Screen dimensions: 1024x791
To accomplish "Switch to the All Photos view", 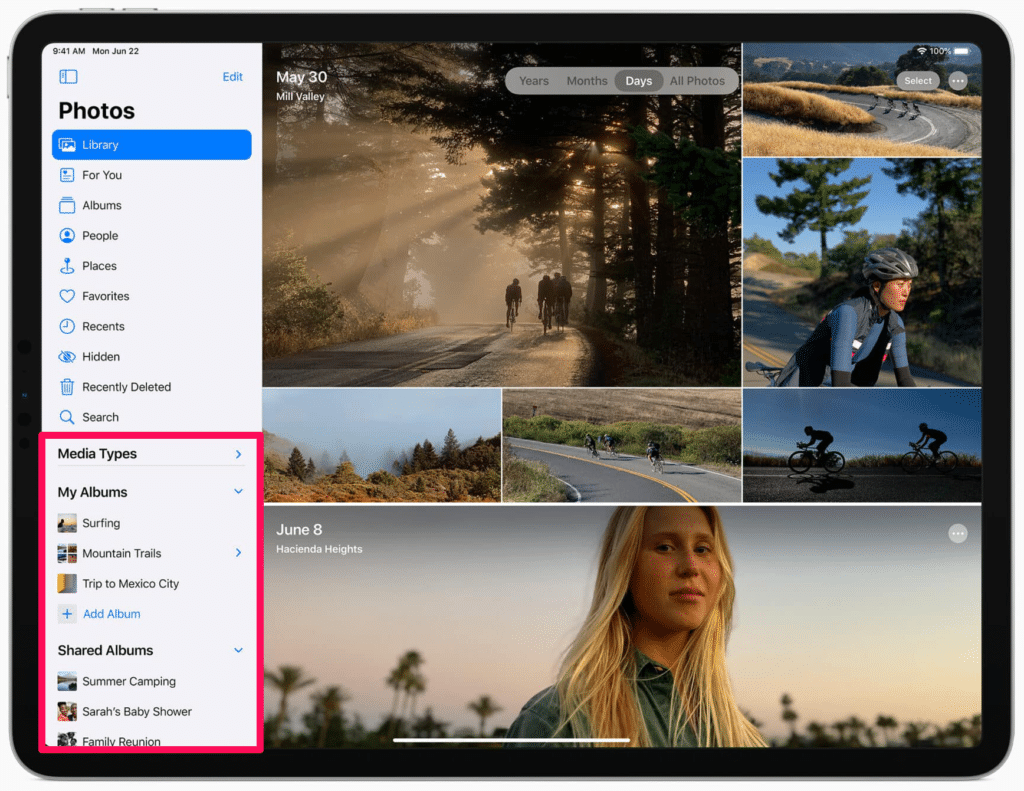I will tap(697, 81).
